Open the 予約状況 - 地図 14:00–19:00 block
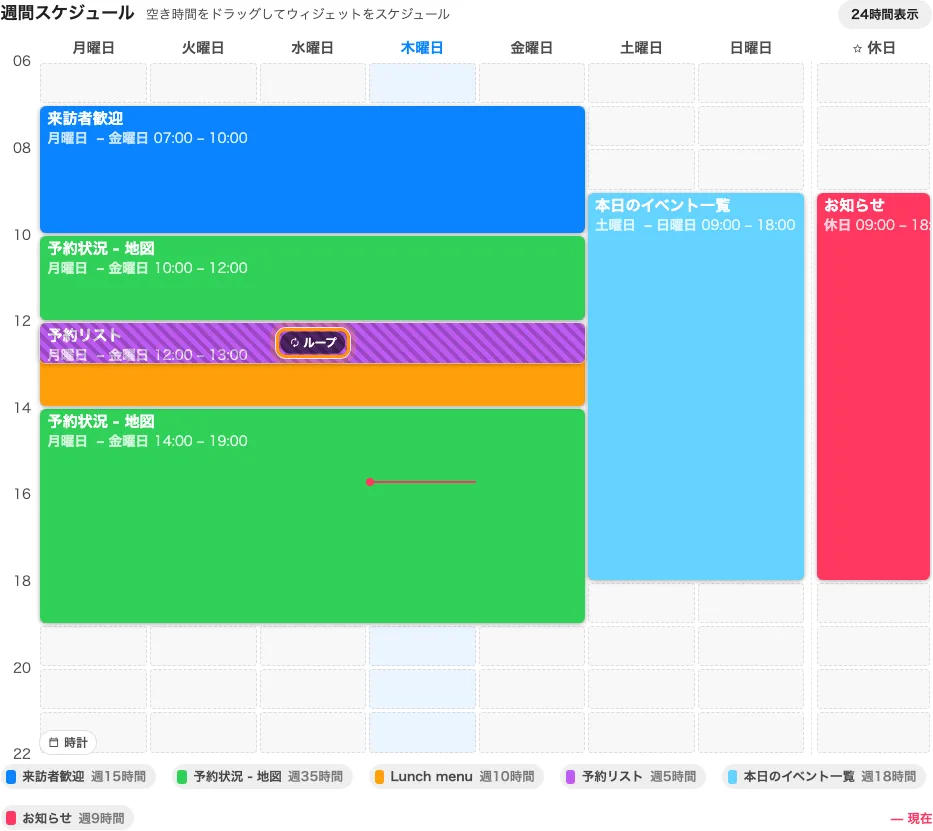The height and width of the screenshot is (831, 933). [x=312, y=516]
